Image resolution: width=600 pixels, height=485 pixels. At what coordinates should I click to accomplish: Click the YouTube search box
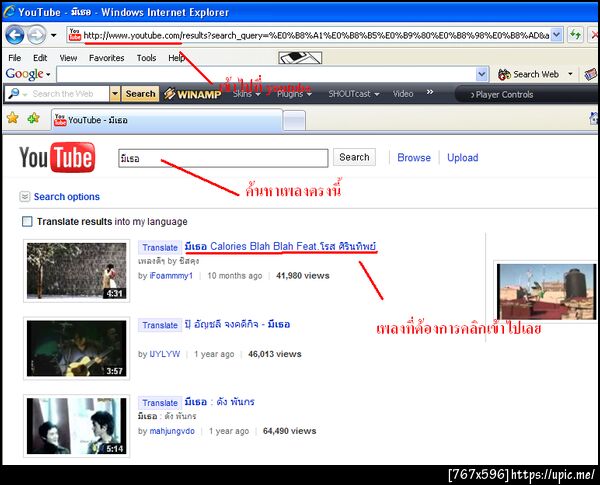point(223,158)
